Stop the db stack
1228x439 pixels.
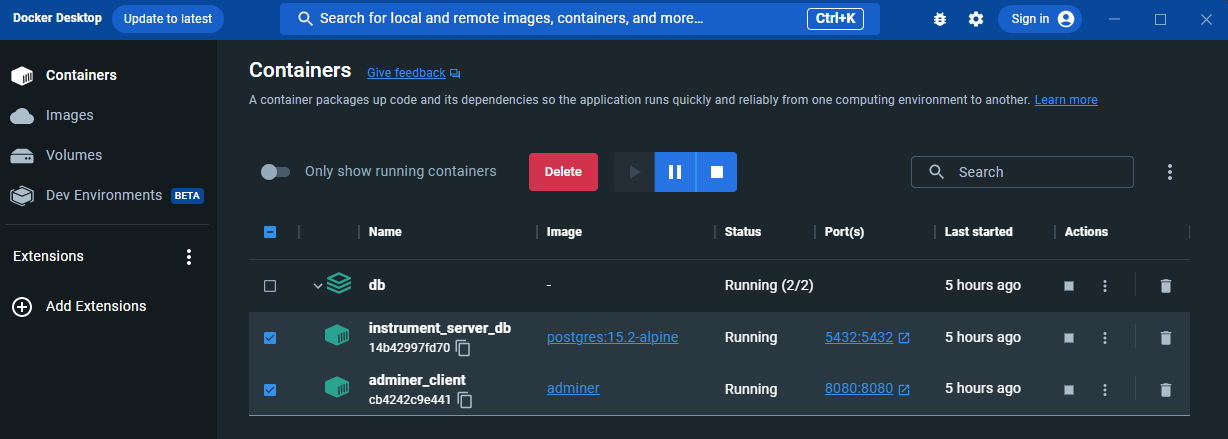tap(1069, 286)
